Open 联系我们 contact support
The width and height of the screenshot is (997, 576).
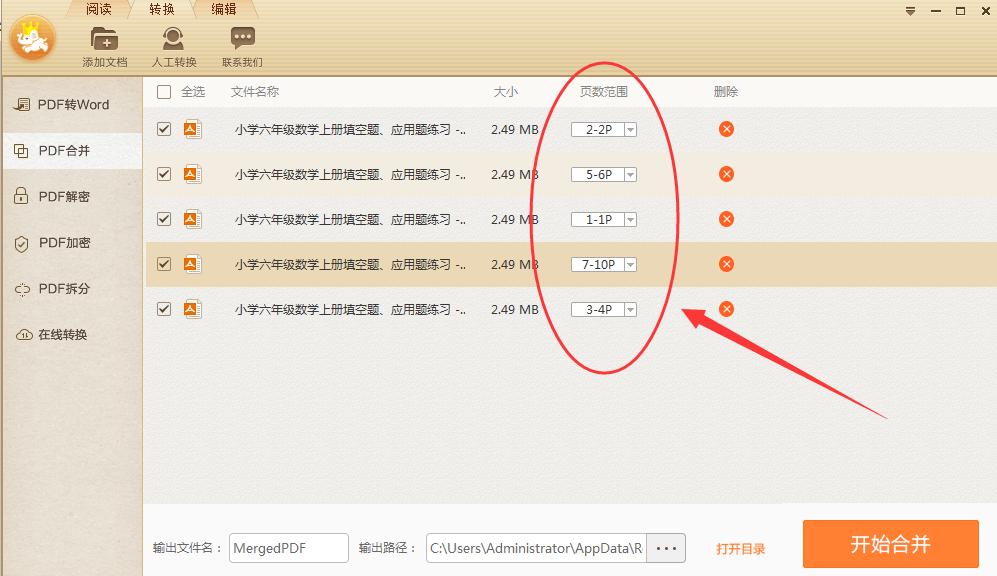click(x=242, y=42)
